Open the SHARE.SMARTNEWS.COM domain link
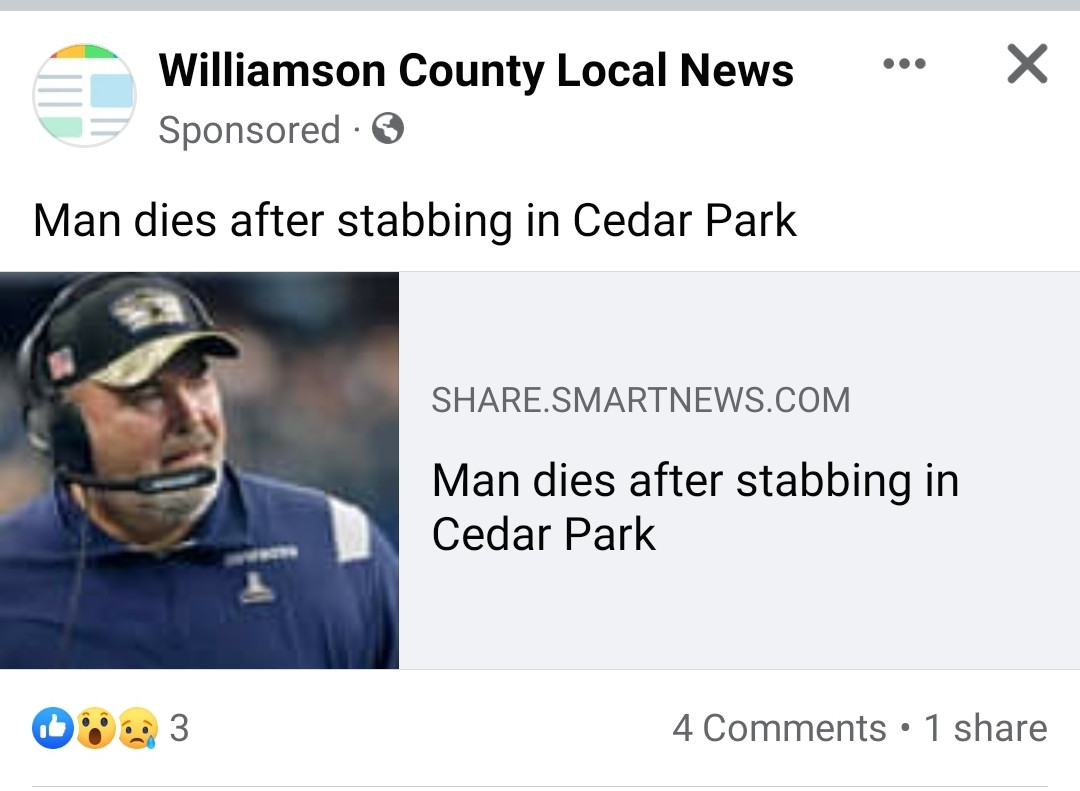The height and width of the screenshot is (791, 1080). (x=639, y=399)
